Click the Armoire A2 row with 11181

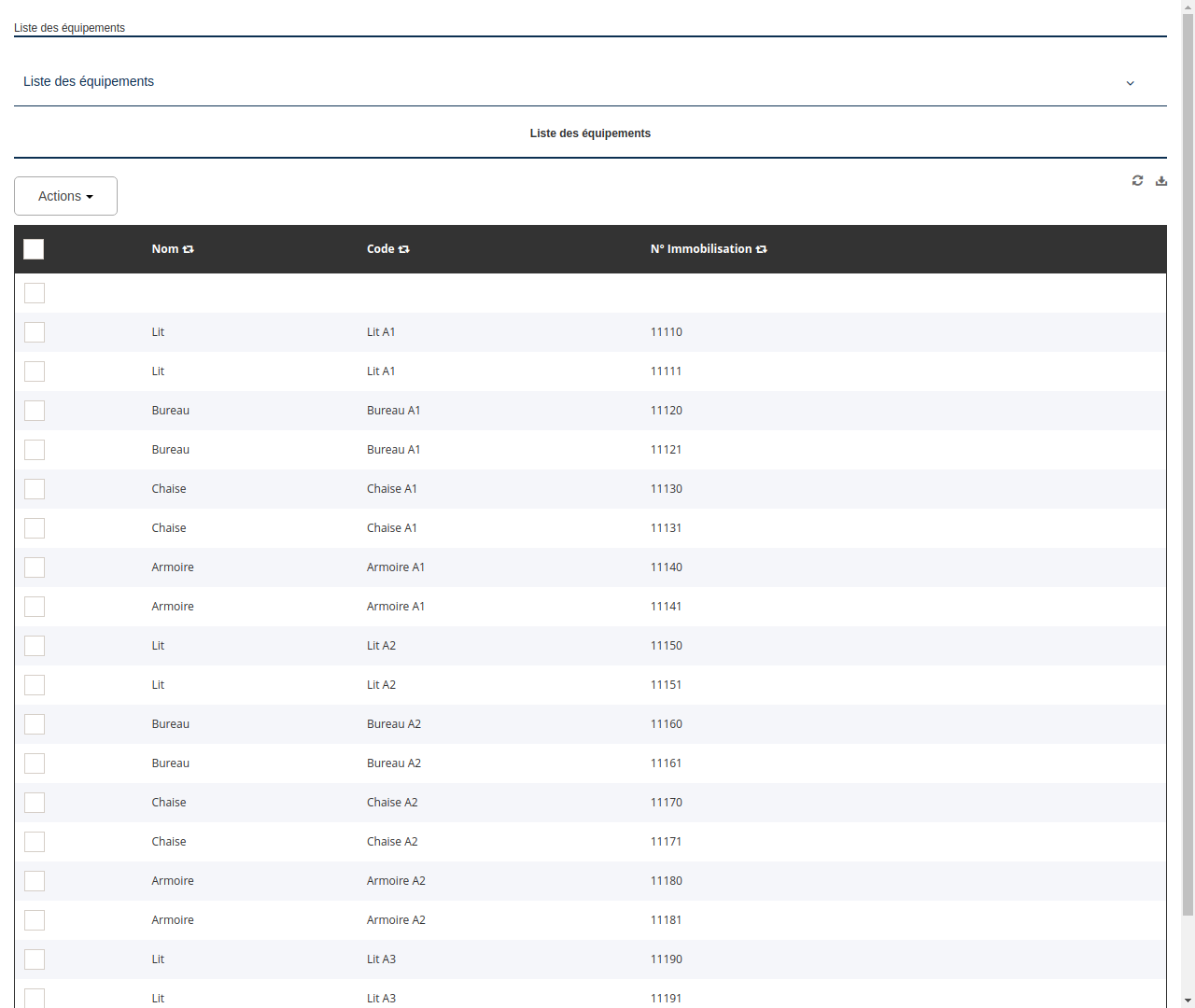pyautogui.click(x=396, y=919)
